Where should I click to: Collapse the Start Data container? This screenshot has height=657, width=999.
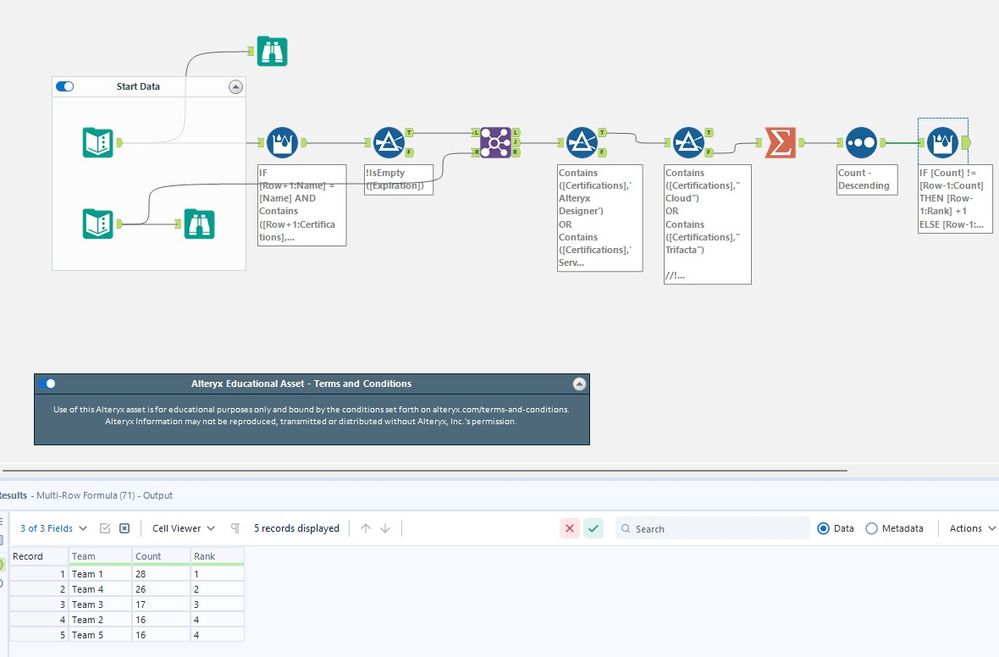pyautogui.click(x=236, y=87)
